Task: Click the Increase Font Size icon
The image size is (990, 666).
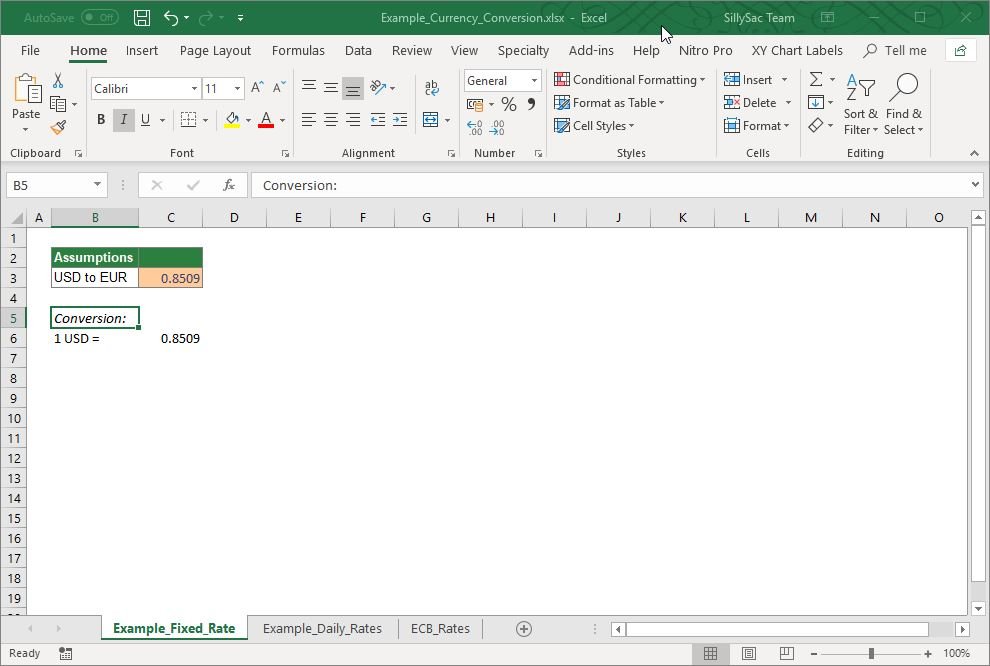Action: (258, 89)
